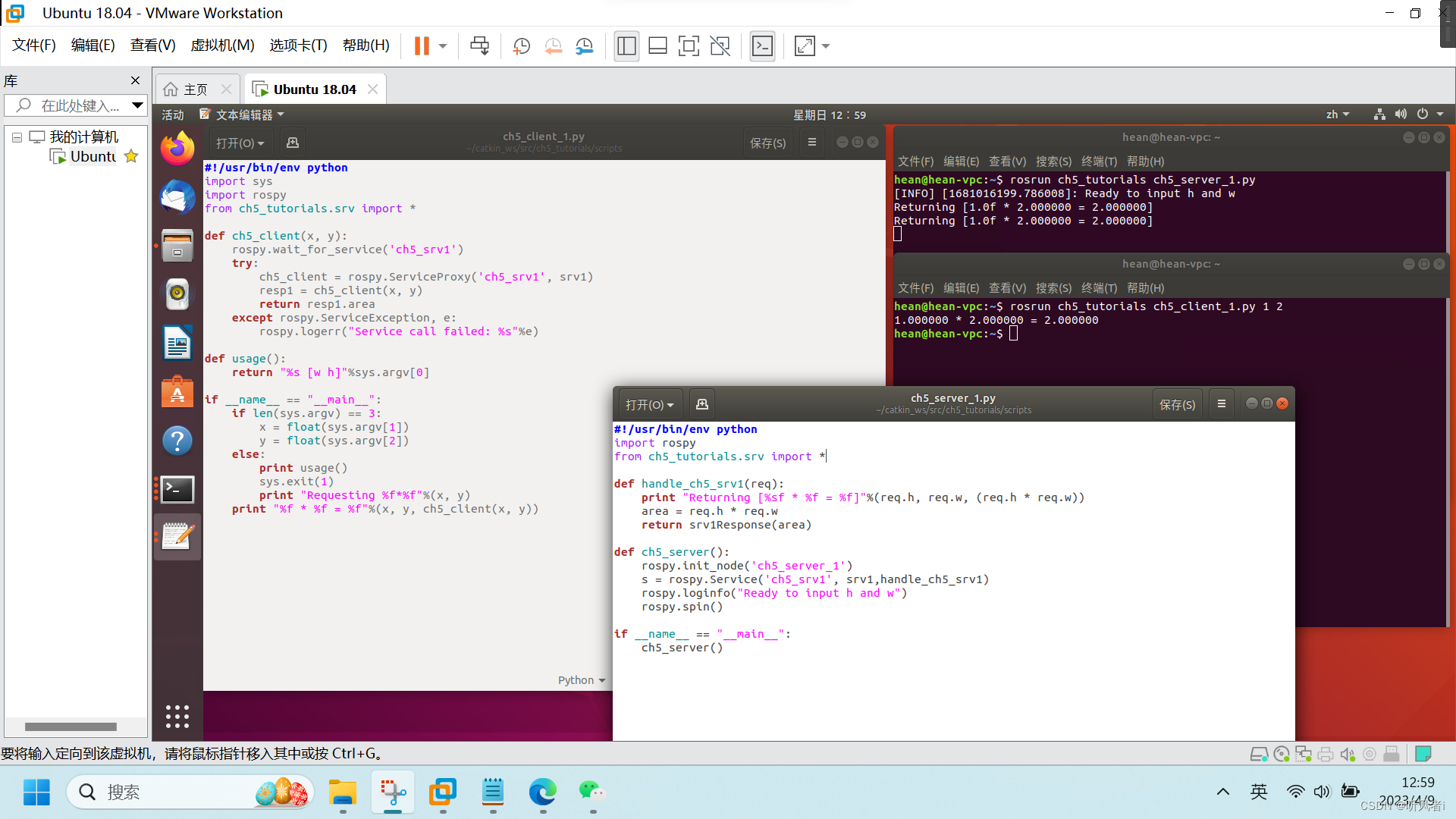The image size is (1456, 819).
Task: Open the VMware 查看(V) menu
Action: (152, 45)
